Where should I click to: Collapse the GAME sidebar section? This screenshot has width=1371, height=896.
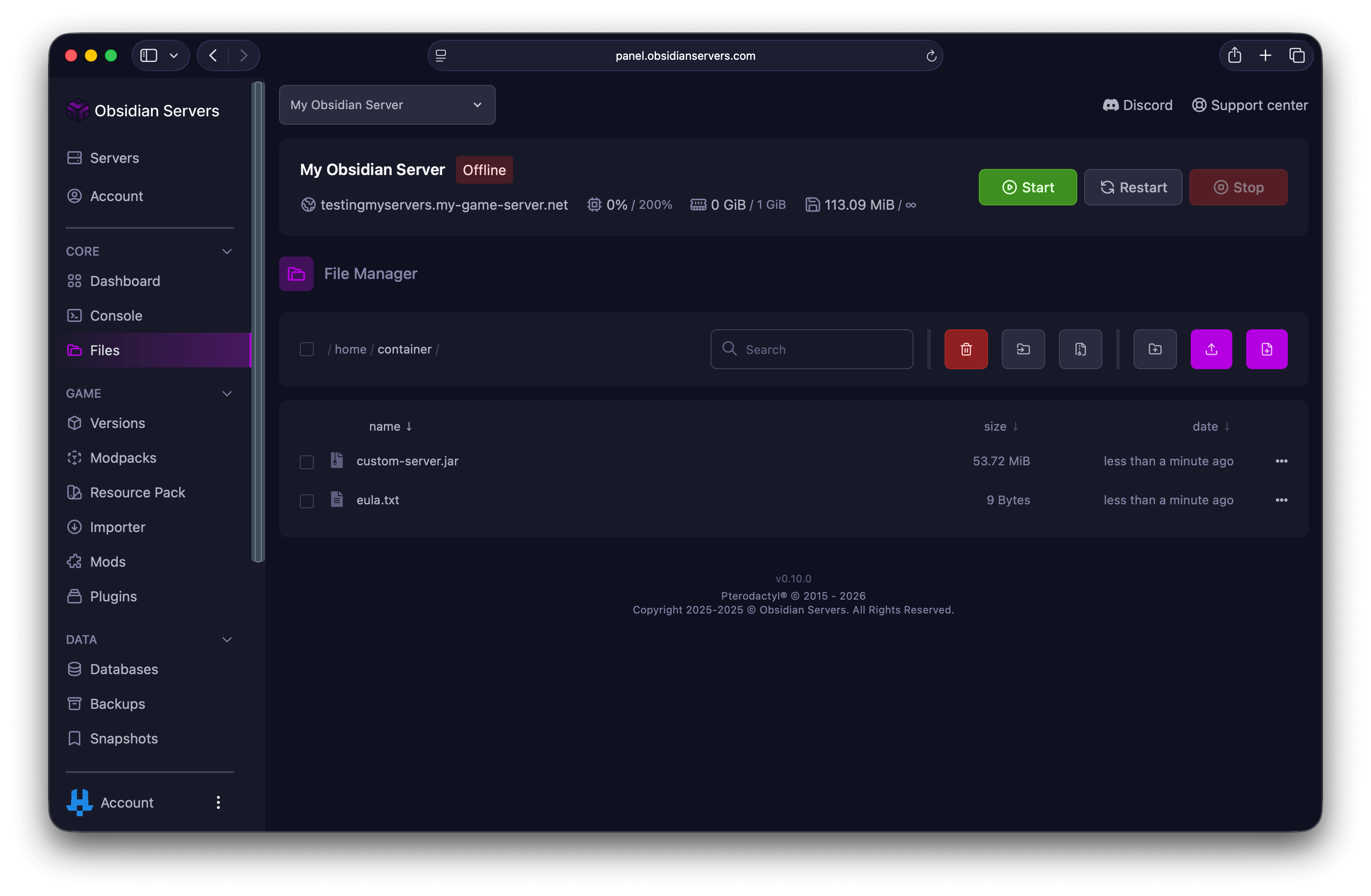(227, 394)
